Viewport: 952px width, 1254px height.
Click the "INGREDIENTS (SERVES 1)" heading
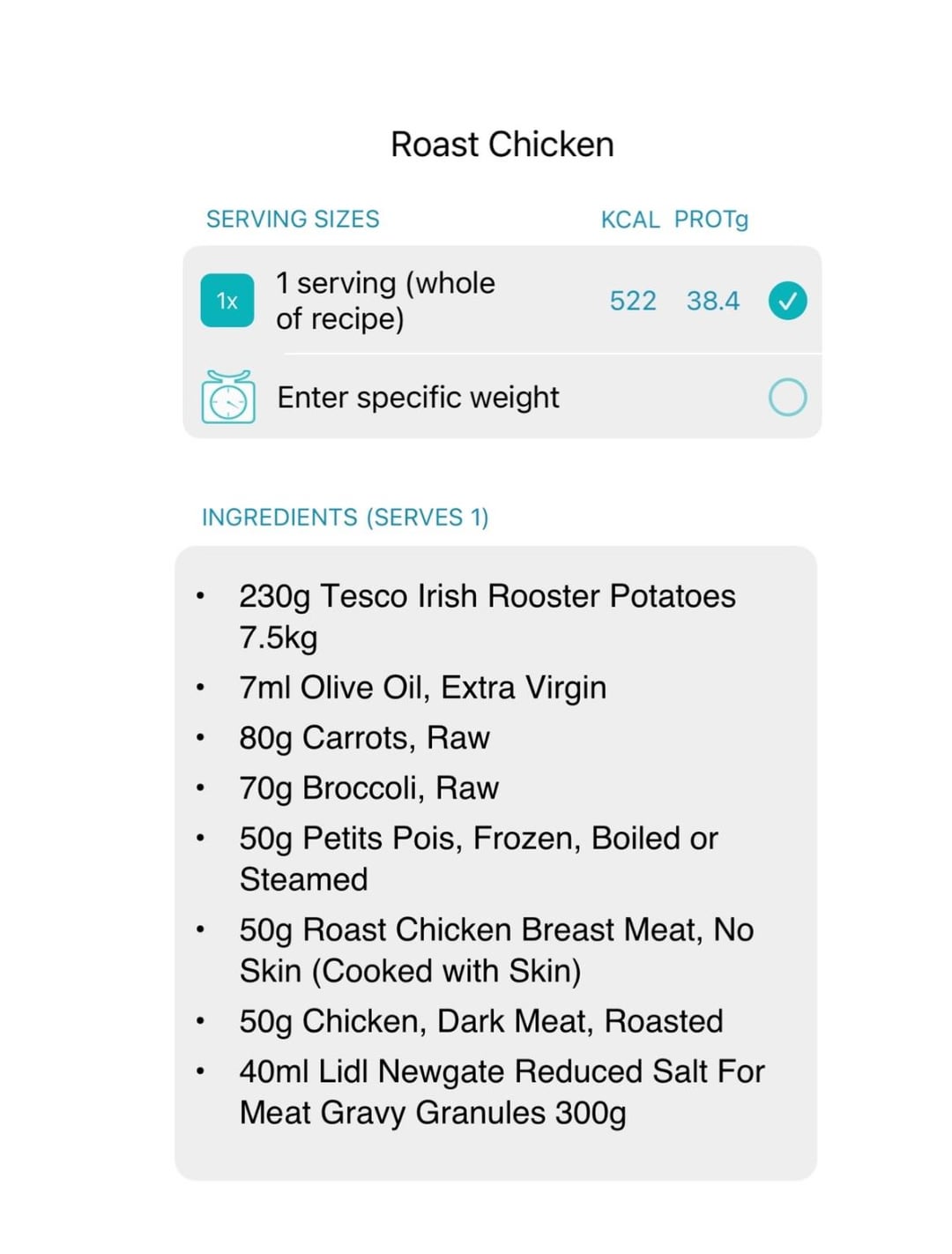345,517
